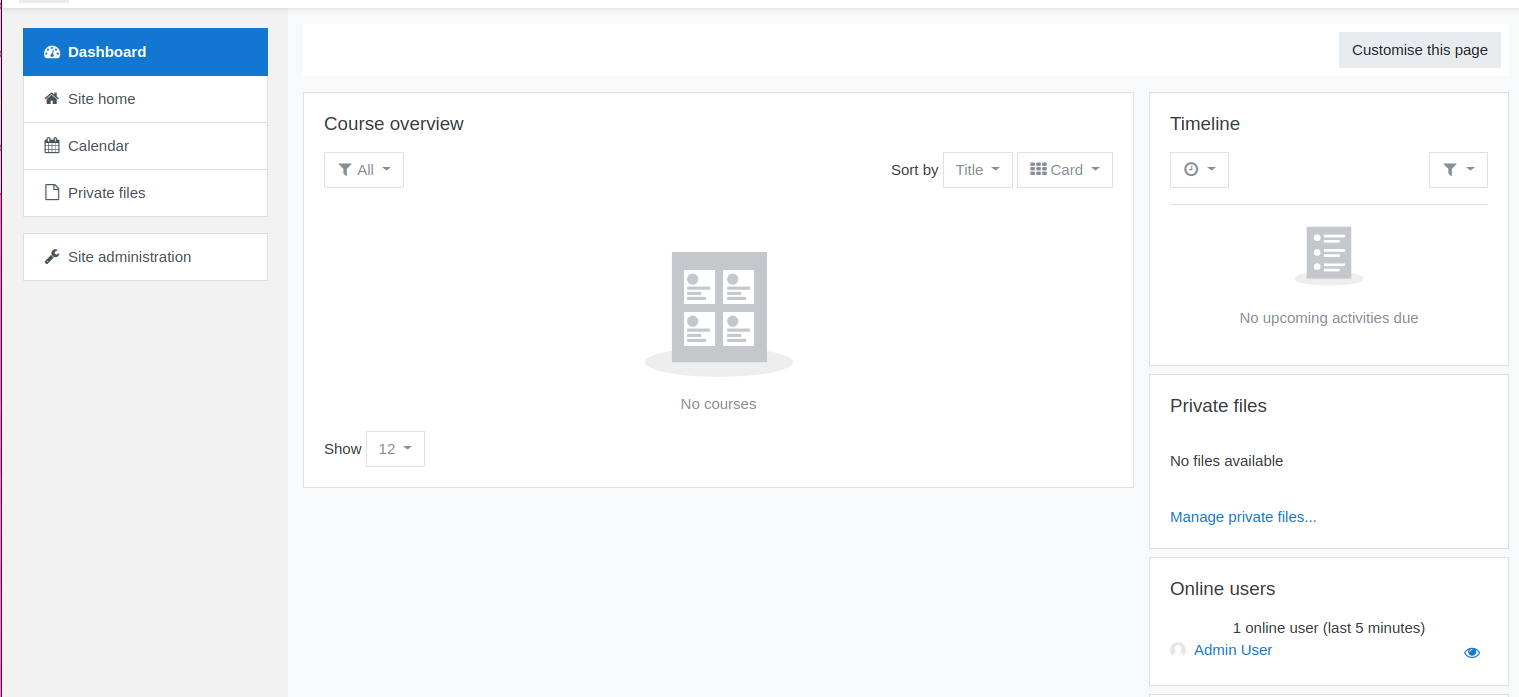Open the Timeline clock date filter dropdown
This screenshot has height=697, width=1519.
(1199, 170)
